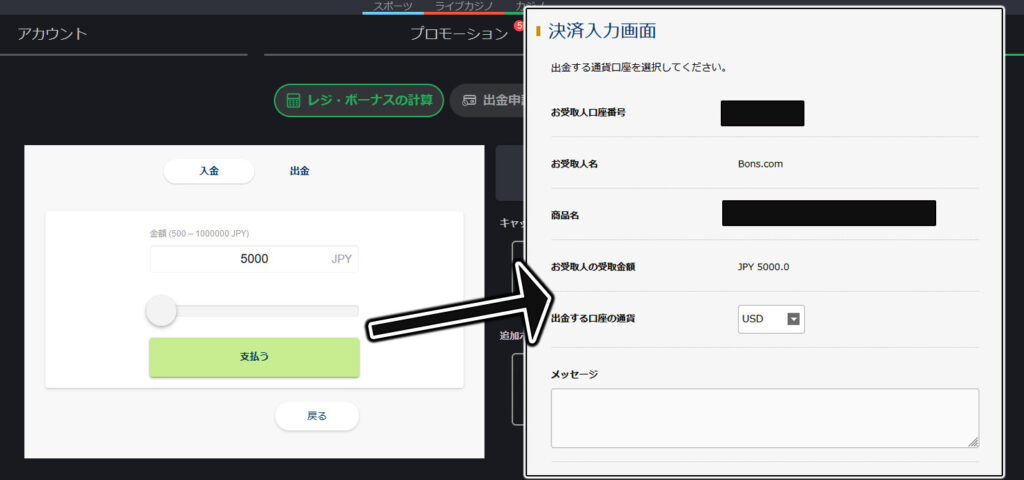Viewport: 1024px width, 480px height.
Task: Click the お受取人口座番号 label
Action: point(588,112)
